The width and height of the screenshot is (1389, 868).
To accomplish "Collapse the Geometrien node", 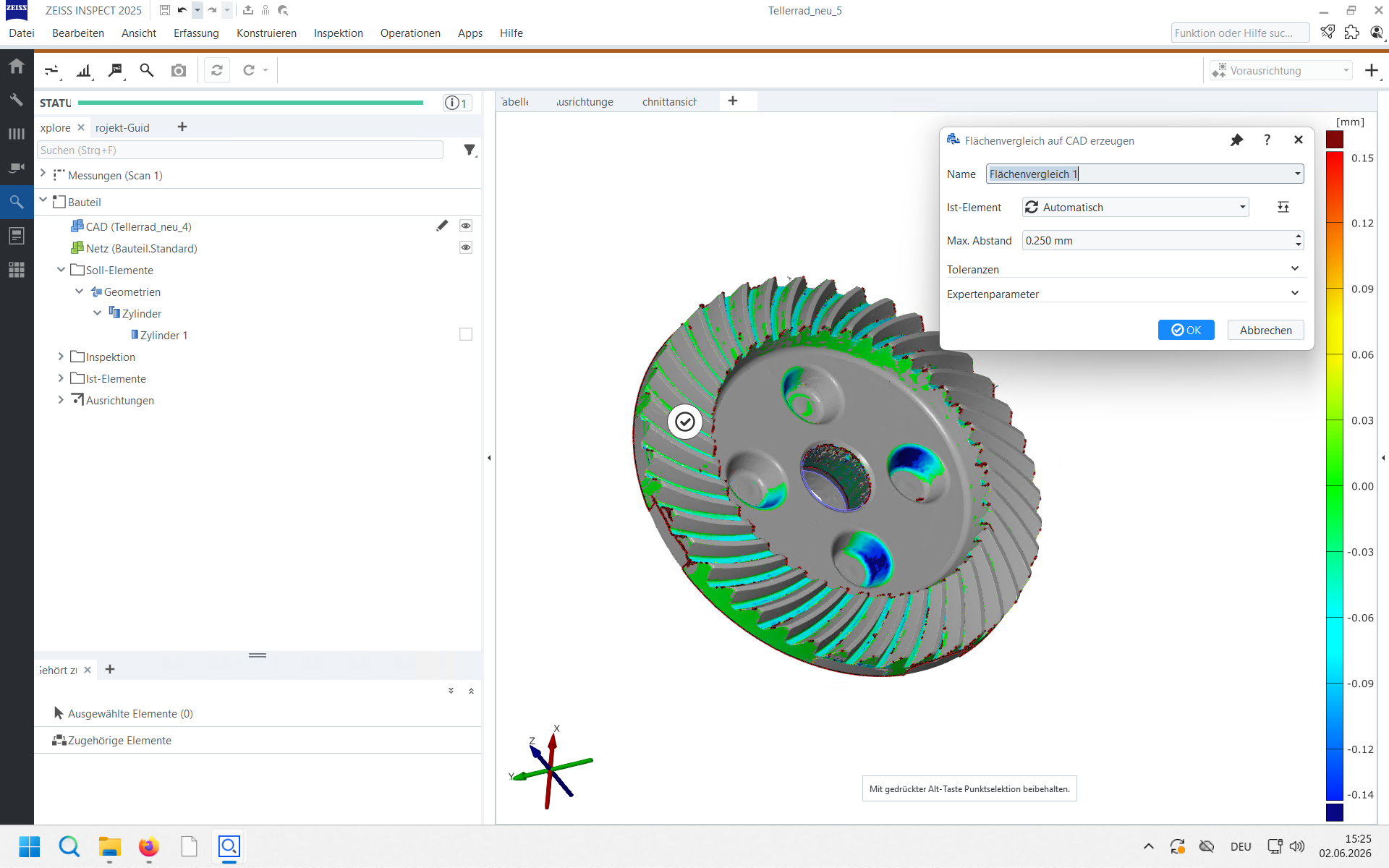I will (x=80, y=291).
